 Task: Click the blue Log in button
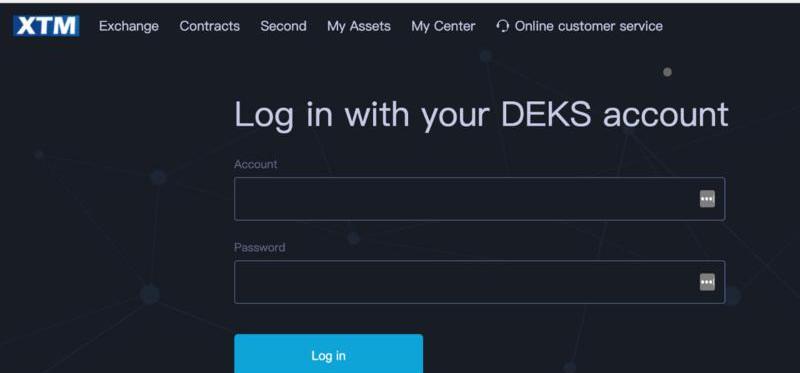click(x=329, y=354)
